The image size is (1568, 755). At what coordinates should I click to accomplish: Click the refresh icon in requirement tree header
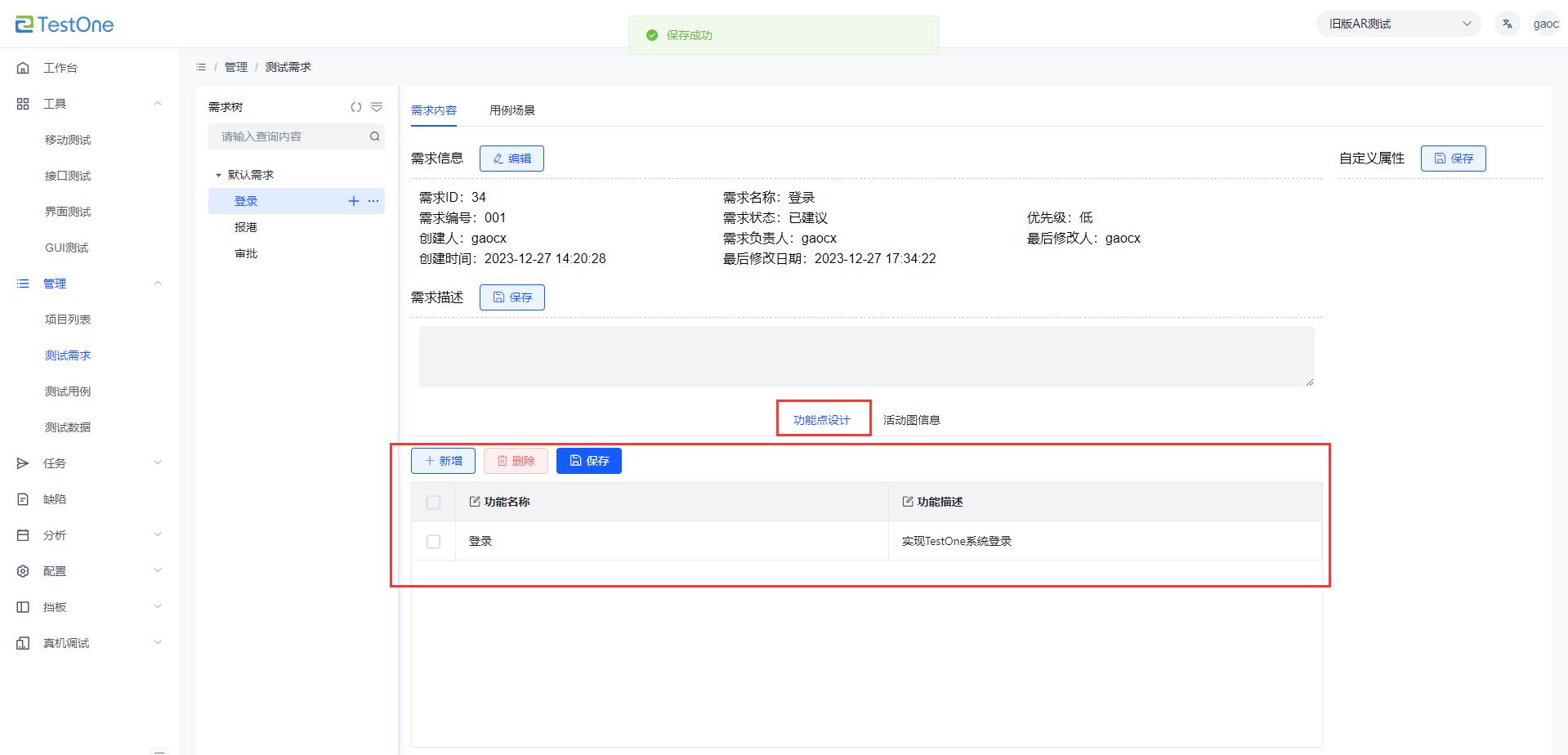(356, 107)
